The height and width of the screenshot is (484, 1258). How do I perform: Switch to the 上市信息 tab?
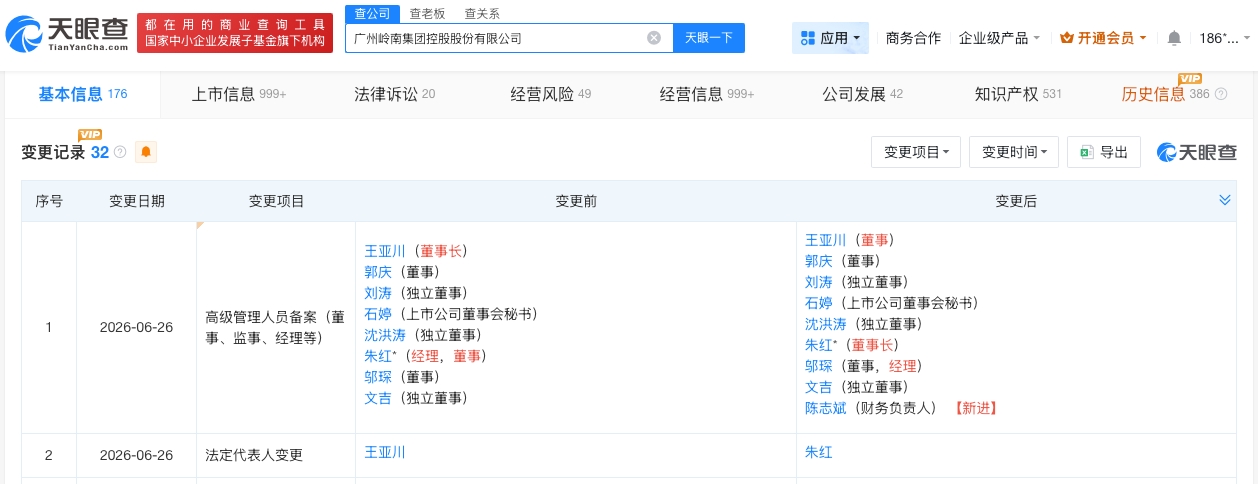(x=239, y=94)
